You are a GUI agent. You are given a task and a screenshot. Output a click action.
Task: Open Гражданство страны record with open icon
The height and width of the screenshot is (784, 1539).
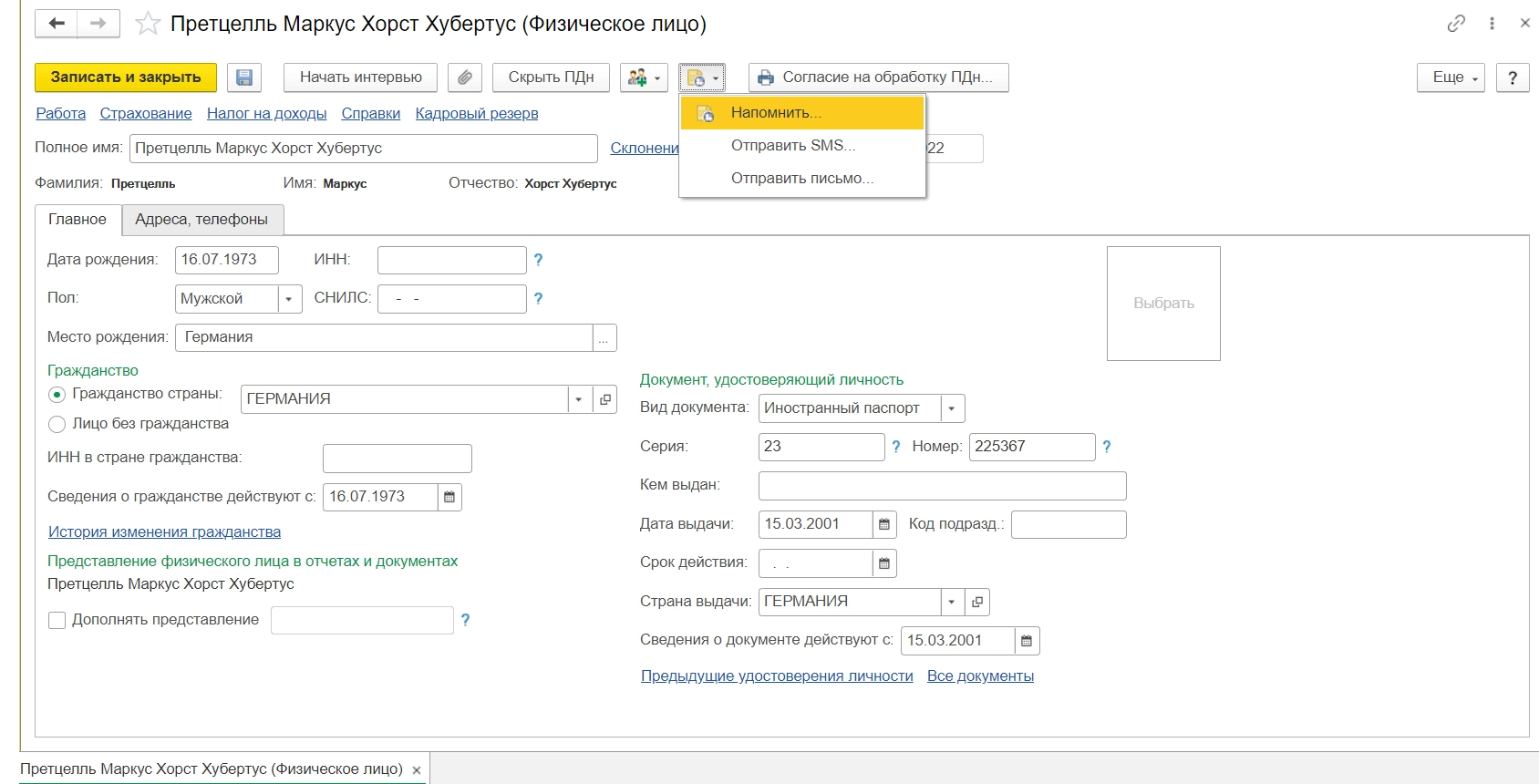604,399
